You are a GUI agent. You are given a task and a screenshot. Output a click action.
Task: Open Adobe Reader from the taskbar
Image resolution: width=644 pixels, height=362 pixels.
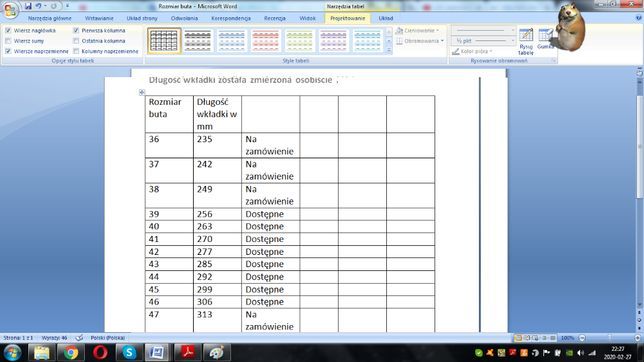pos(188,353)
